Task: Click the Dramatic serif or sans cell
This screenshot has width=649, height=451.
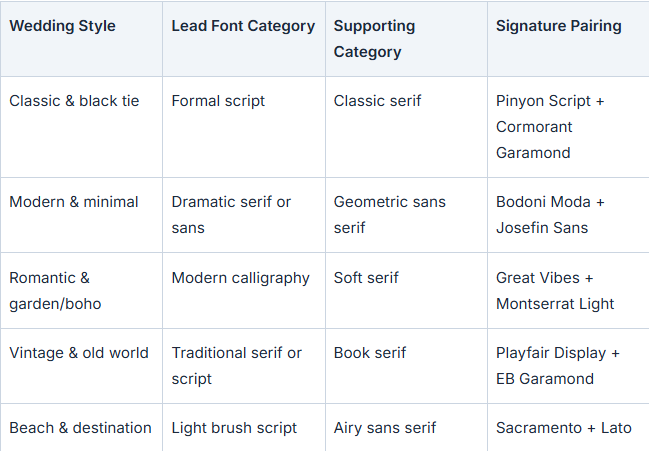Action: point(244,215)
